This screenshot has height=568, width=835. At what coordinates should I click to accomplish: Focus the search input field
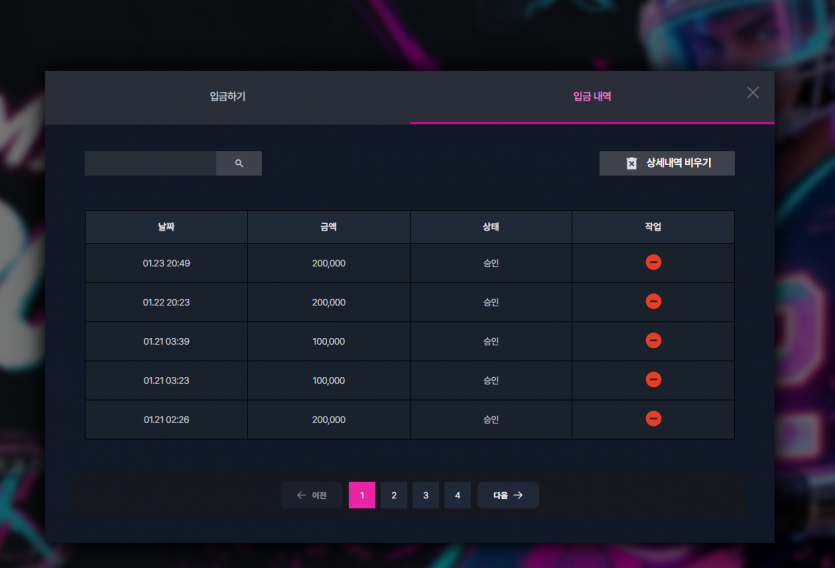tap(151, 163)
